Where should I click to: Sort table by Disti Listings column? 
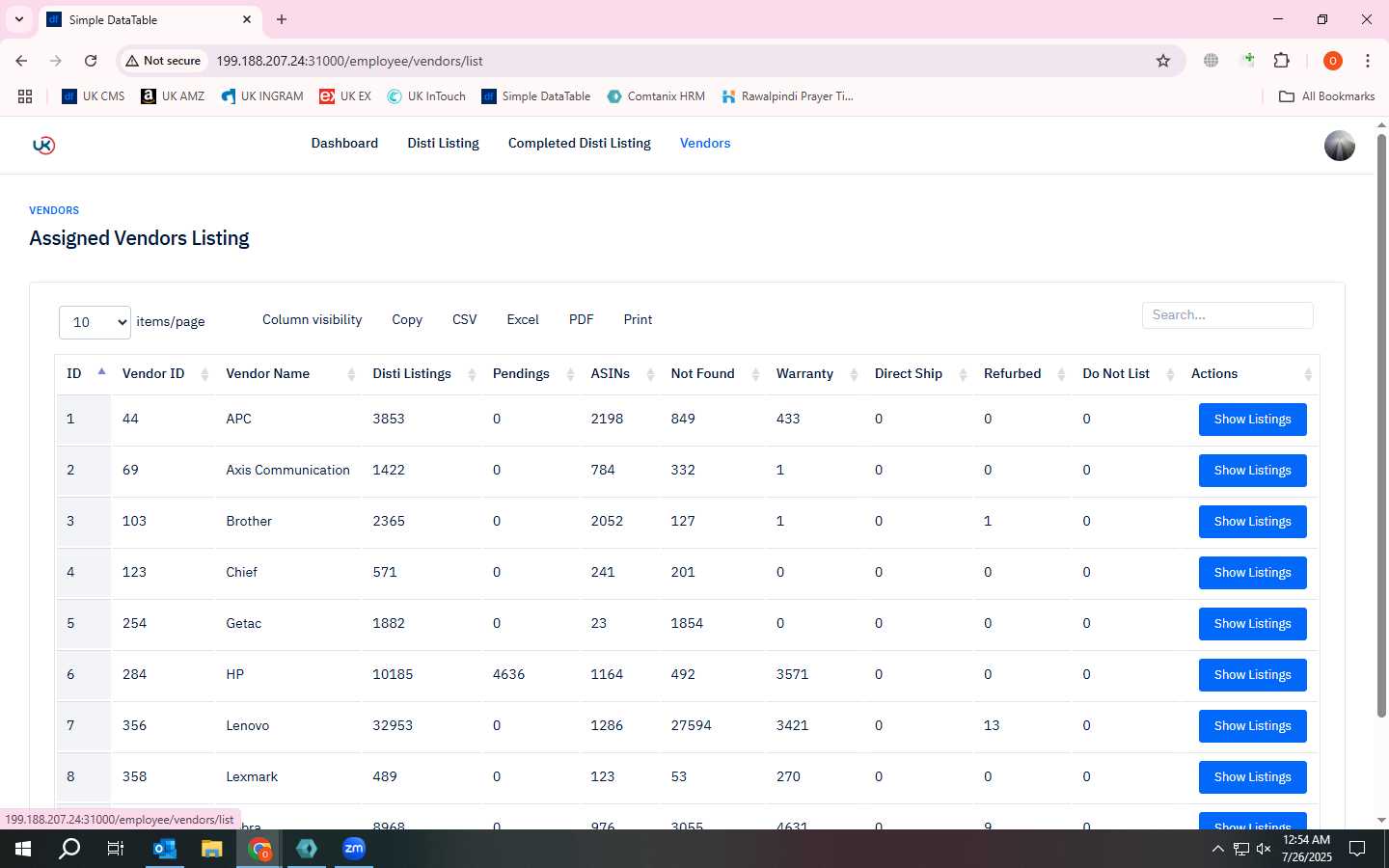(422, 373)
